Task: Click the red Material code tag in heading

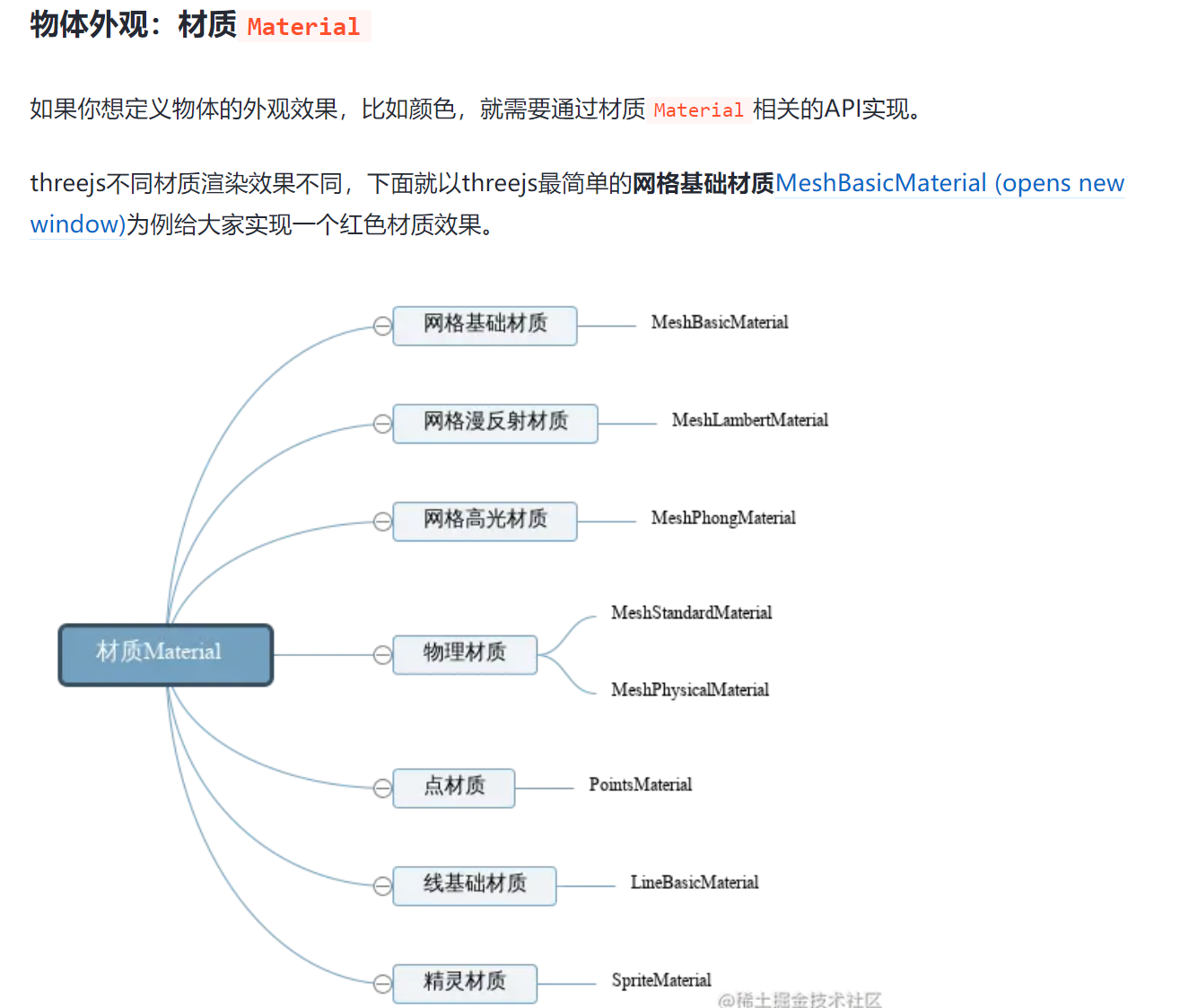Action: point(303,27)
